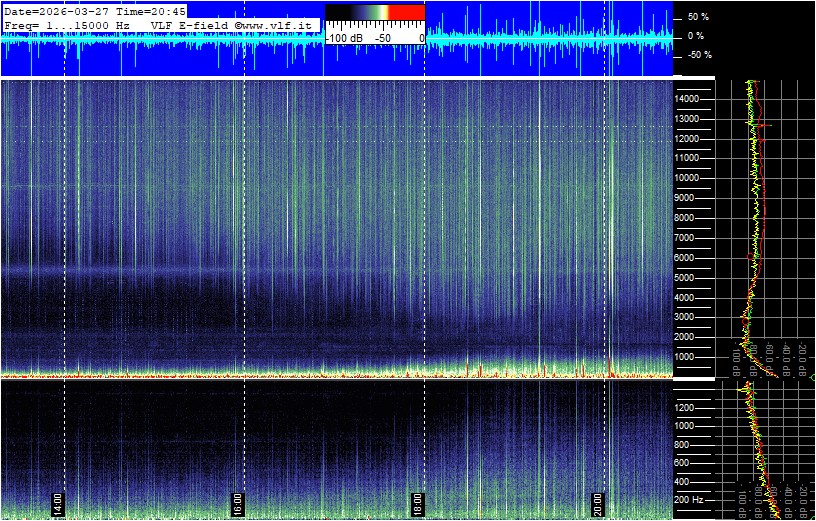
Task: Click the 50 % amplitude label
Action: pos(698,17)
